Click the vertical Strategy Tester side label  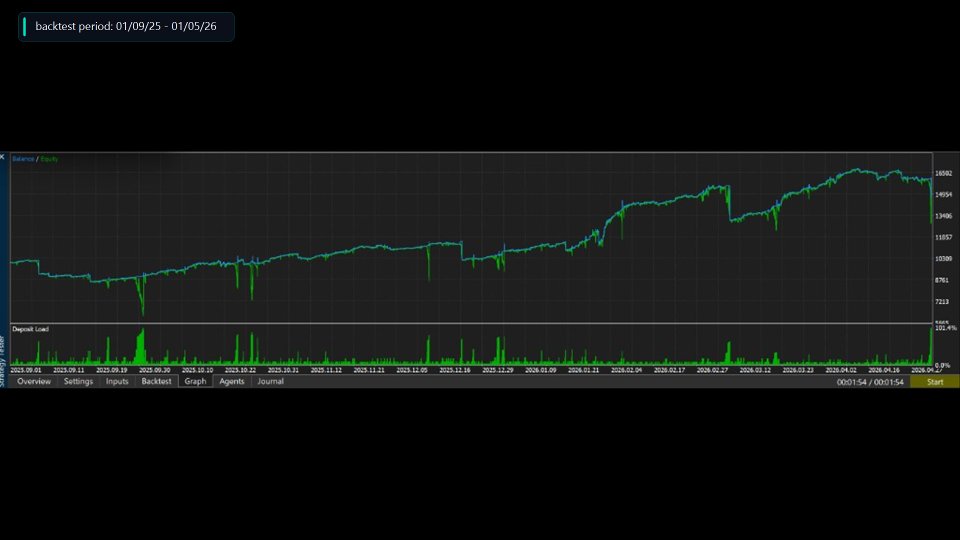[x=2, y=361]
